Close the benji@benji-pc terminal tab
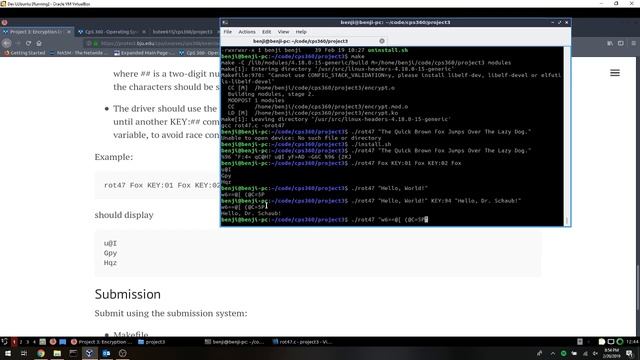The width and height of the screenshot is (640, 360). (382, 41)
